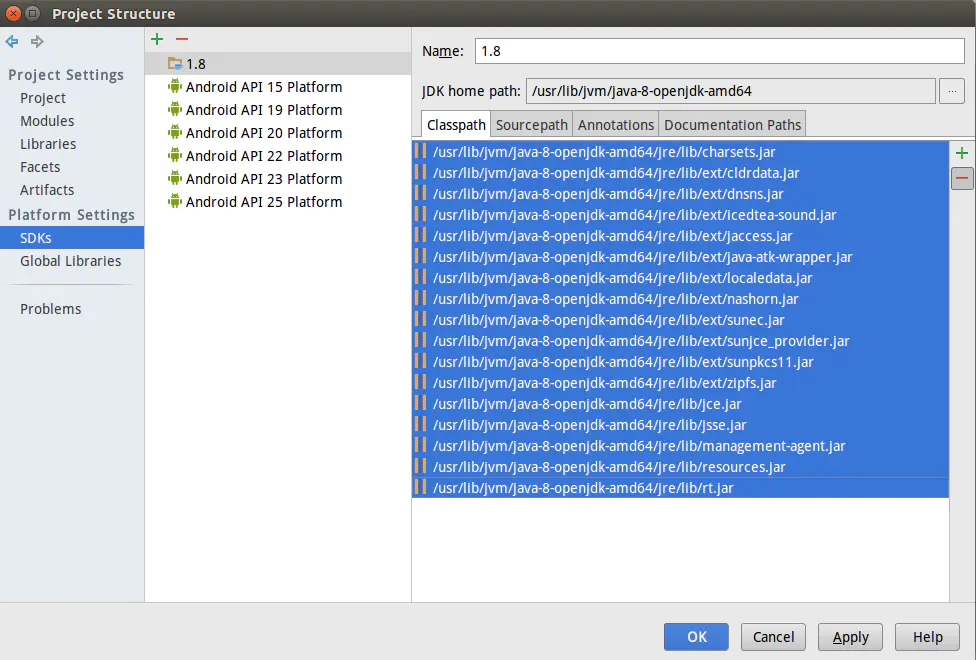
Task: Add a new SDK with the green plus
Action: [157, 39]
